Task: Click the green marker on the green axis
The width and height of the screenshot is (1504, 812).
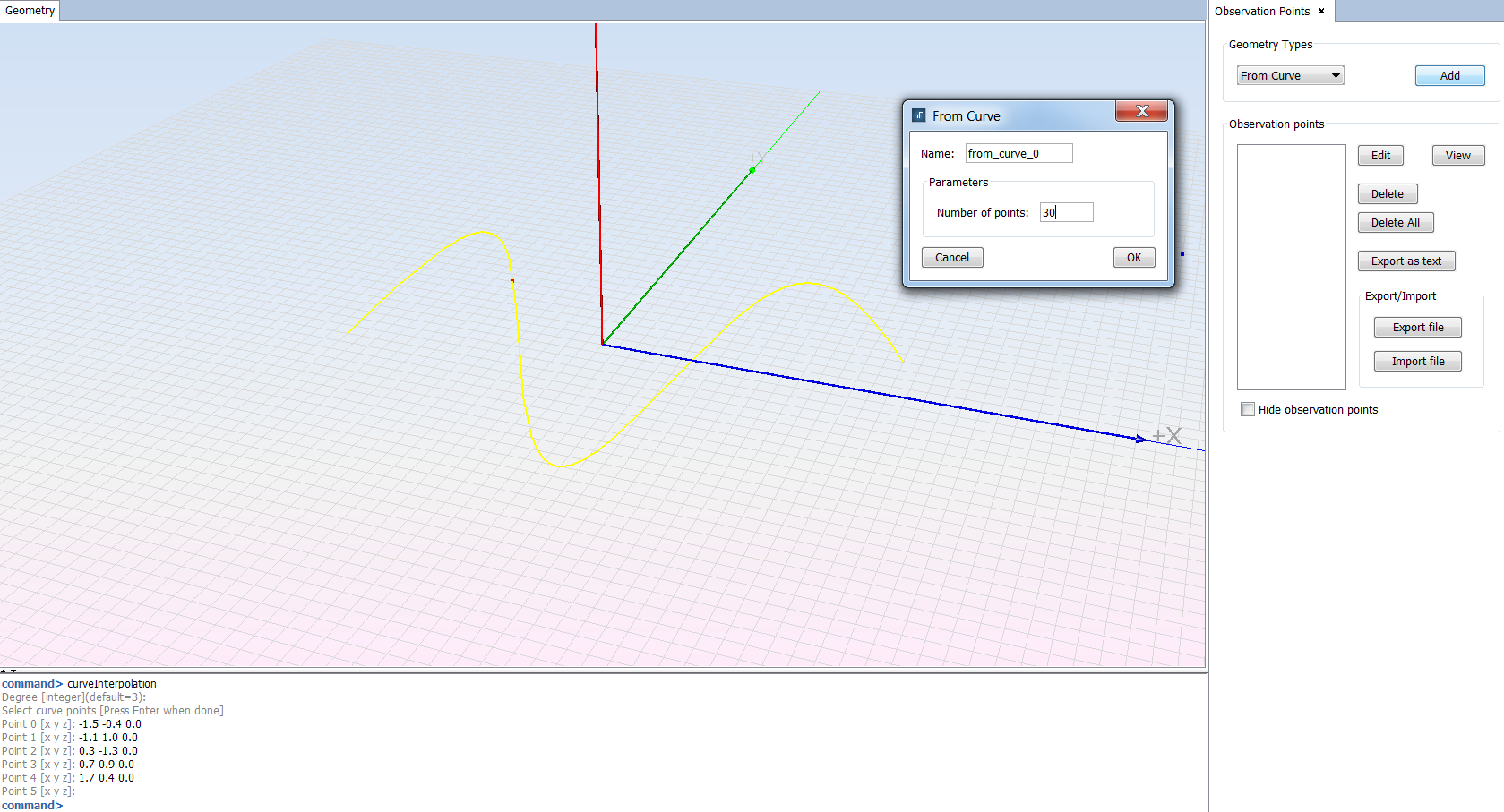Action: [752, 170]
